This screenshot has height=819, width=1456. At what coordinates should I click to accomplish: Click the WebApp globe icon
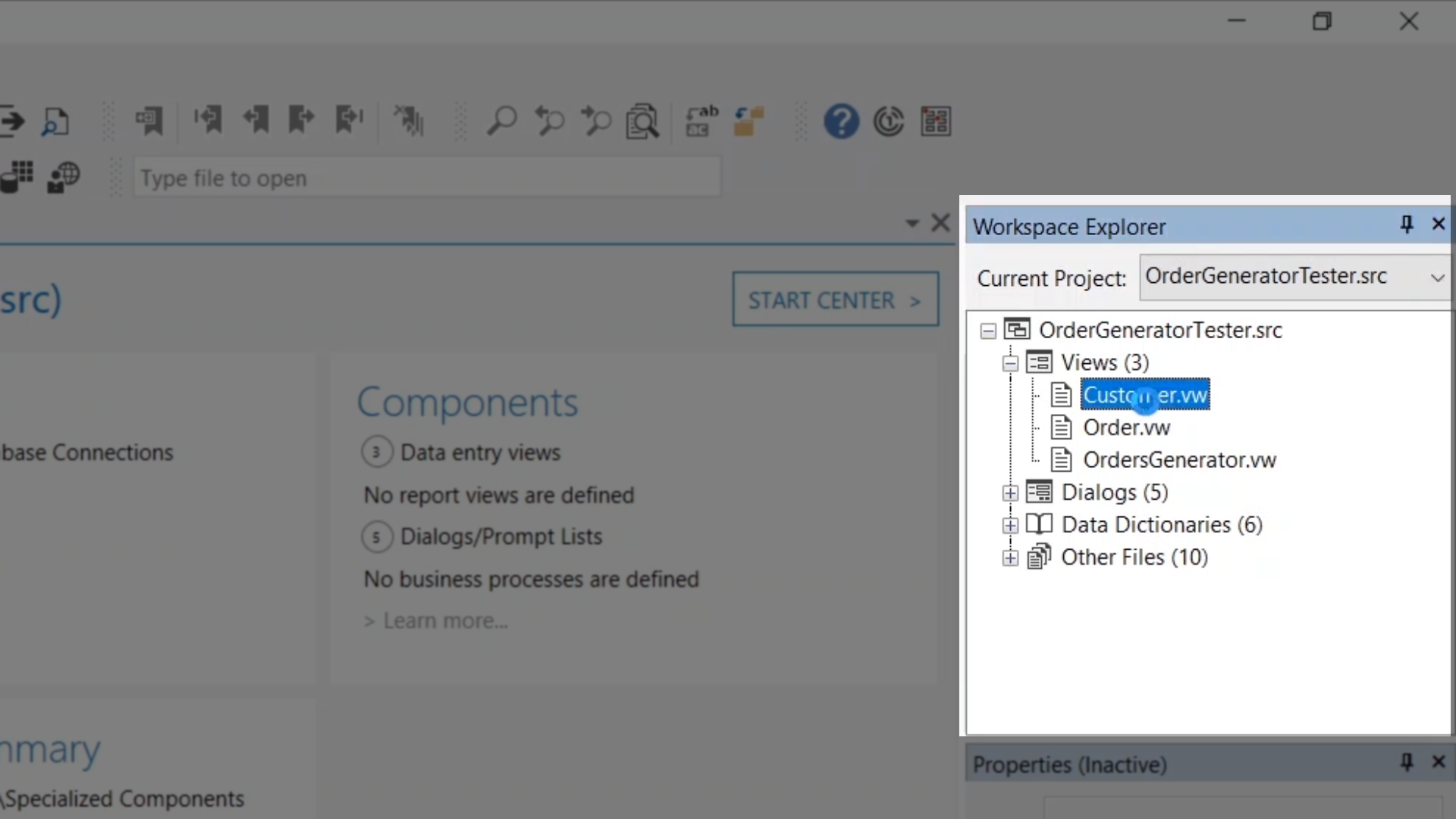tap(64, 177)
